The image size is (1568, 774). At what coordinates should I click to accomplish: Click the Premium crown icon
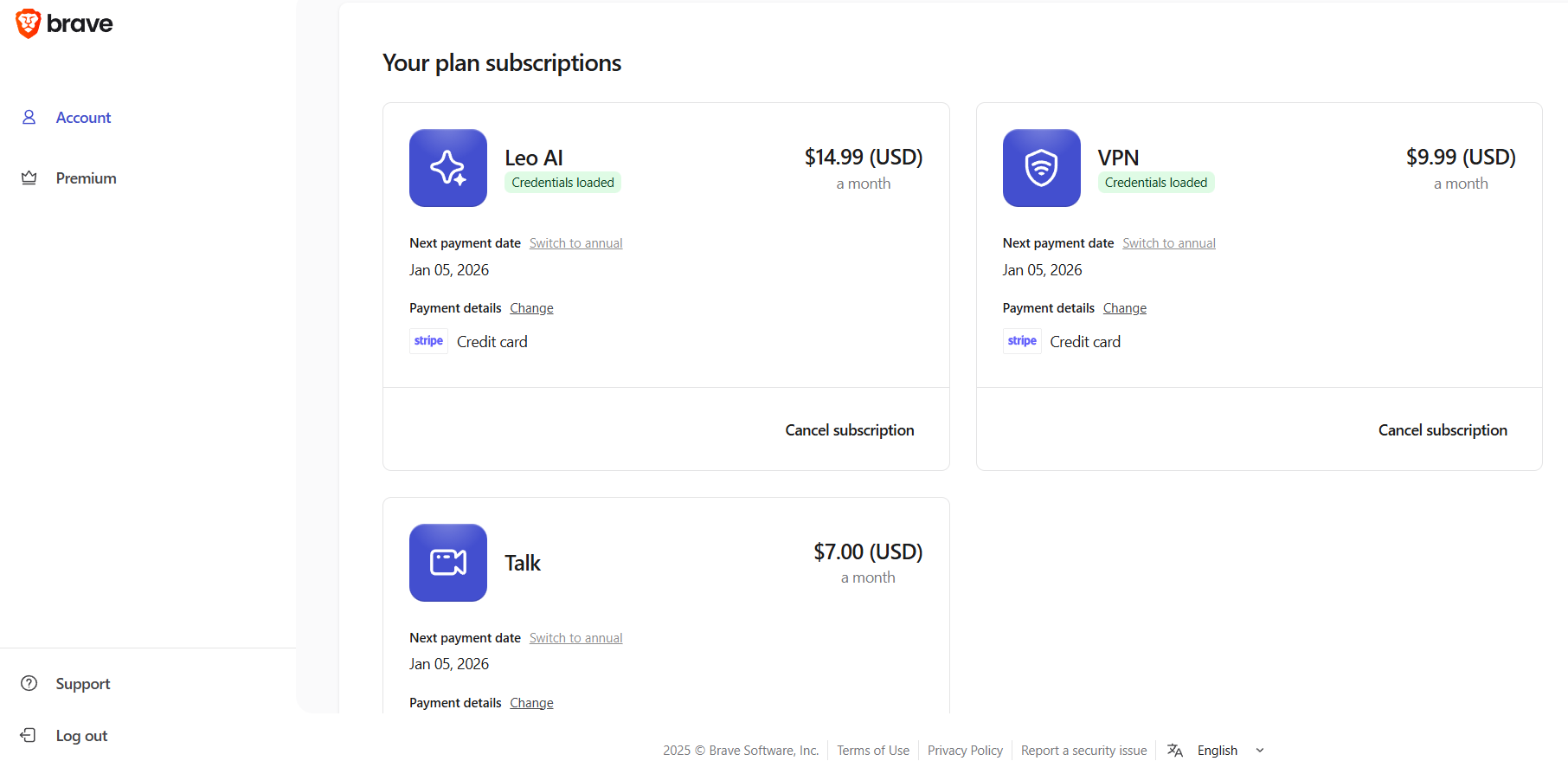29,177
